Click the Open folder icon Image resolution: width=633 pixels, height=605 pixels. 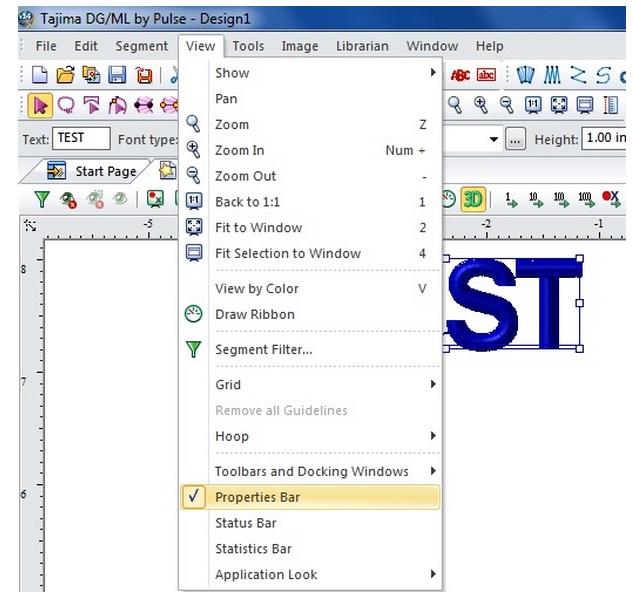click(65, 75)
